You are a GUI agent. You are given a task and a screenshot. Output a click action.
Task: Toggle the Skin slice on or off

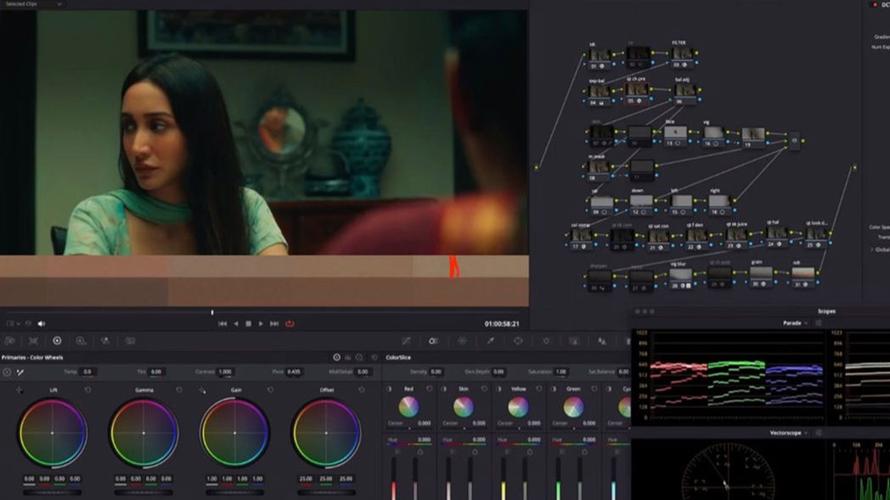[444, 389]
